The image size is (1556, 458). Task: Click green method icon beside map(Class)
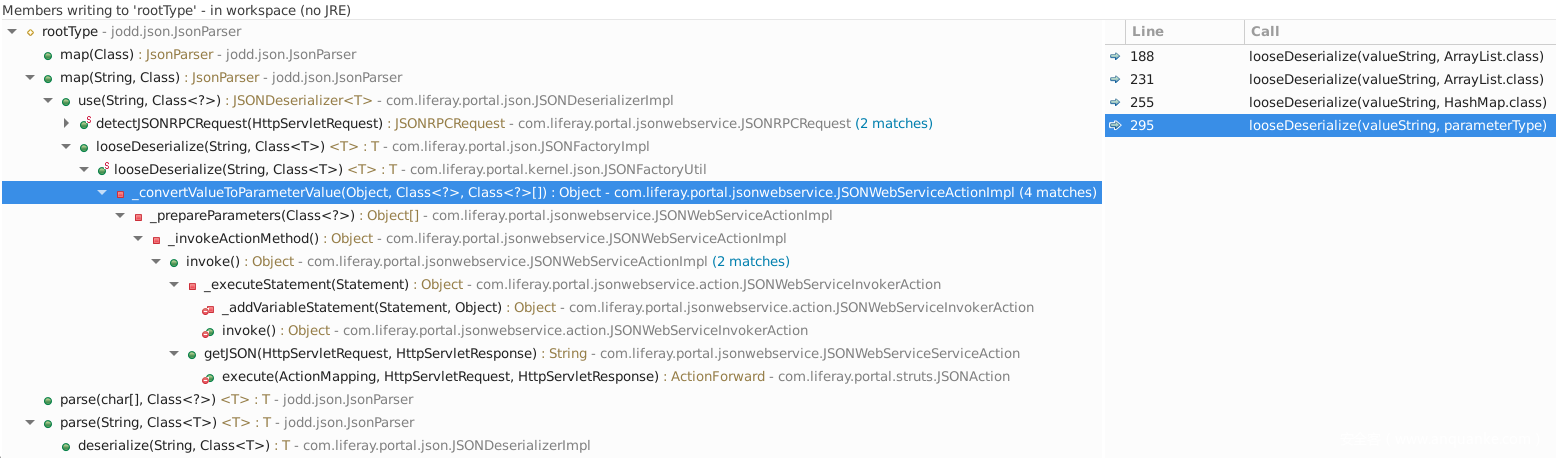click(x=48, y=55)
